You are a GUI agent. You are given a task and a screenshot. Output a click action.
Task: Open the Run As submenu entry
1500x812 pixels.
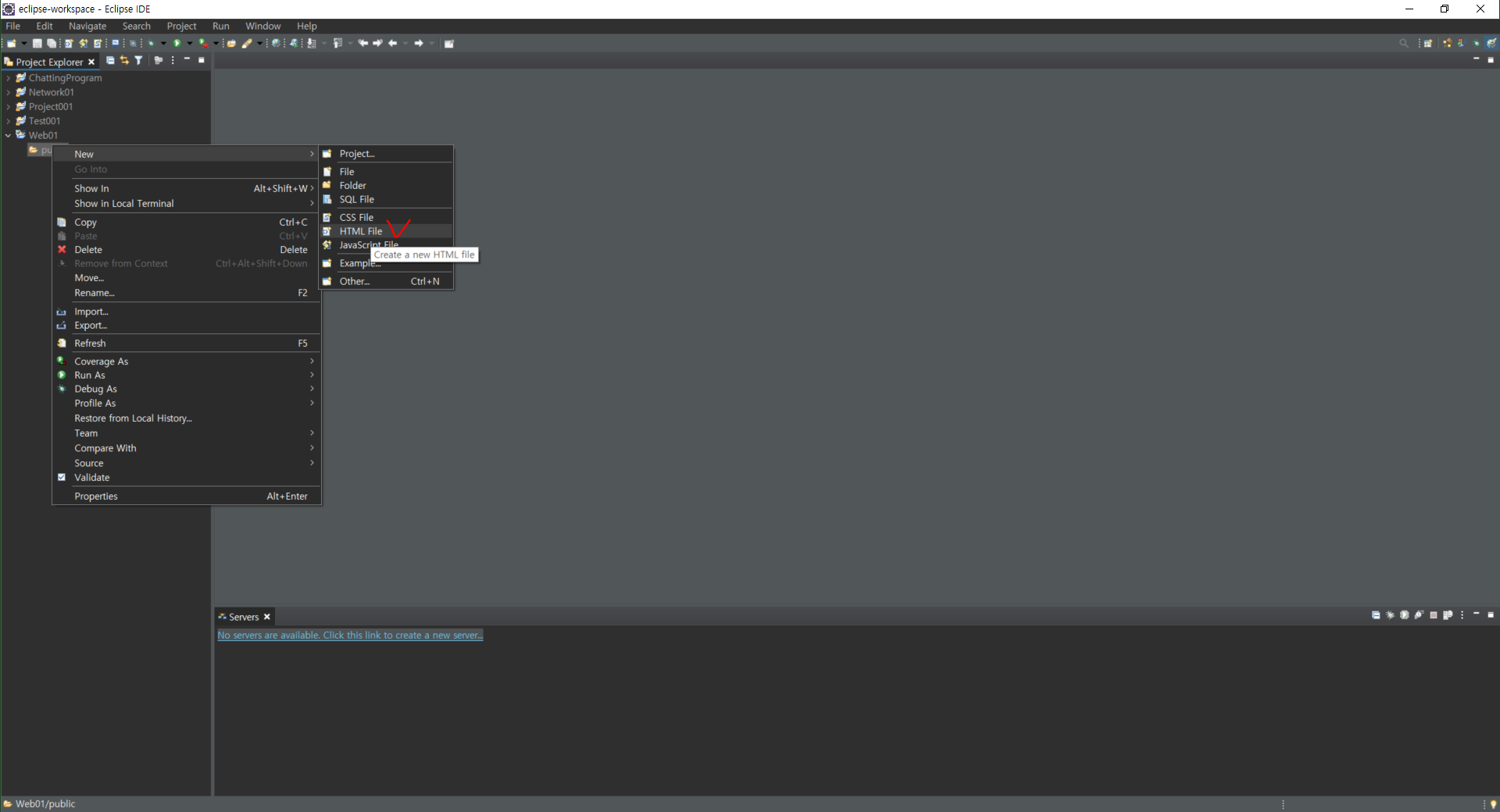coord(186,376)
